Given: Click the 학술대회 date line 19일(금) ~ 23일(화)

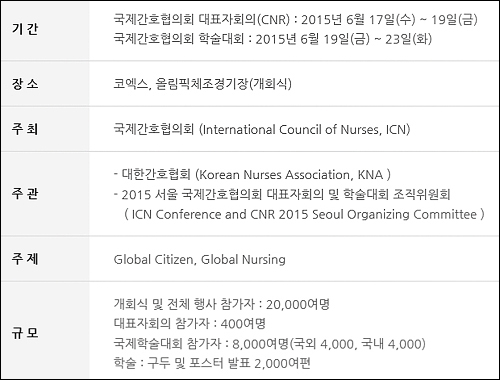Looking at the screenshot, I should point(273,39).
